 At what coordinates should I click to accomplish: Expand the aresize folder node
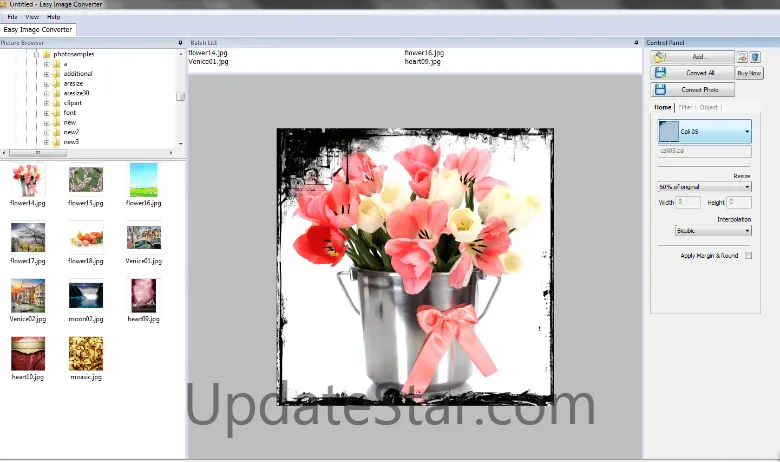(46, 84)
